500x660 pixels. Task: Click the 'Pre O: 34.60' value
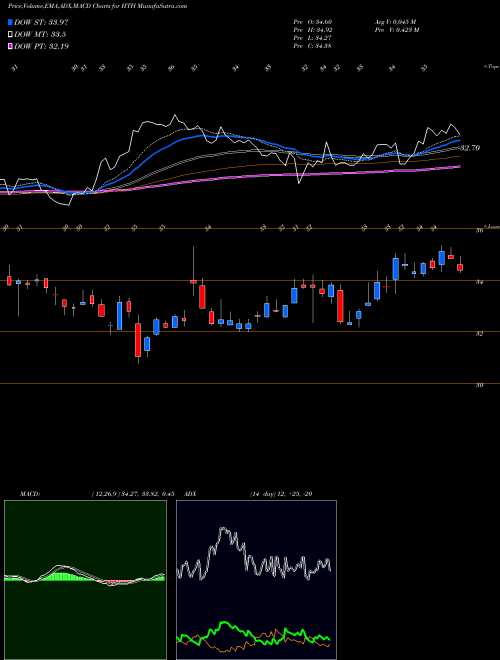[313, 22]
